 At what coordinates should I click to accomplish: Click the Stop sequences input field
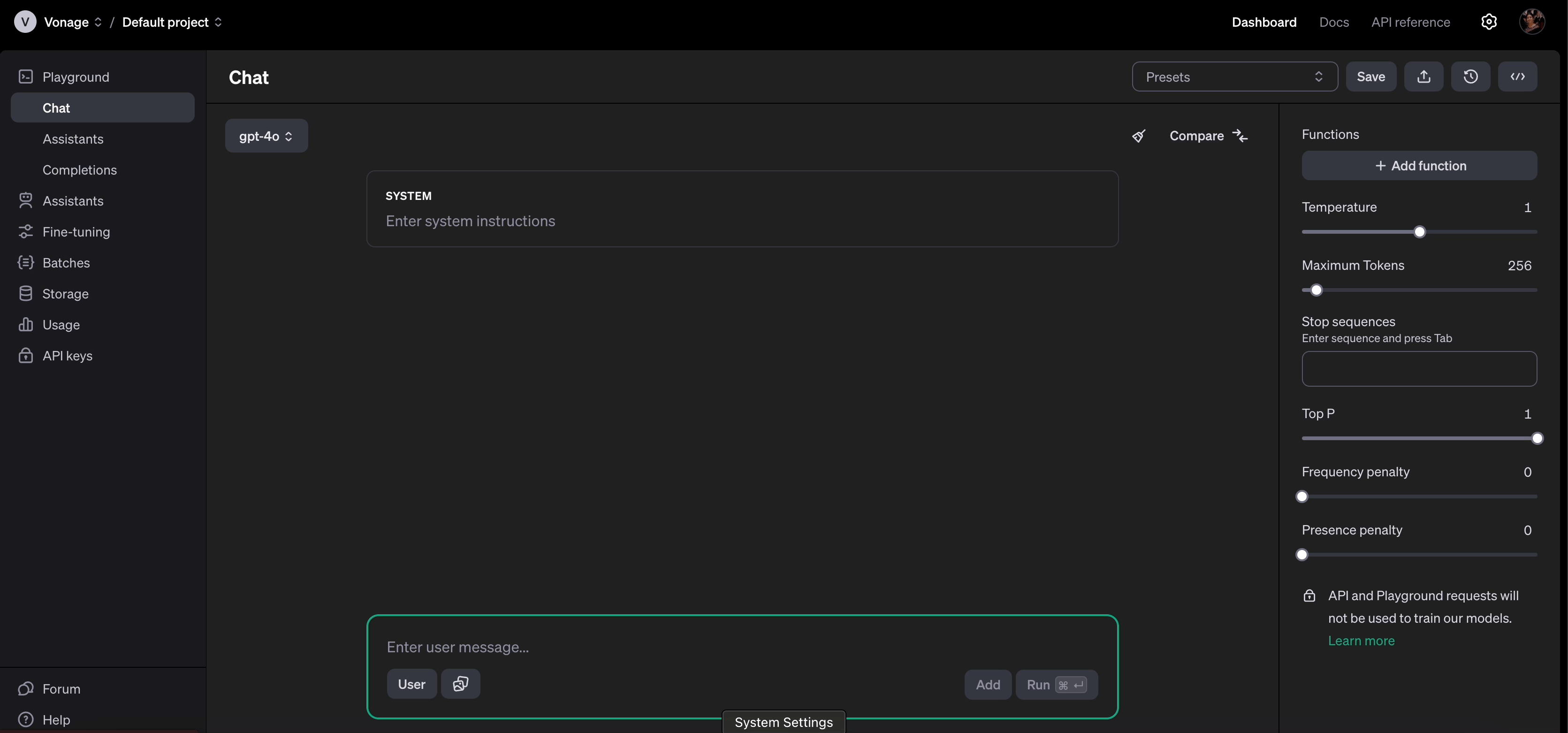(x=1419, y=368)
